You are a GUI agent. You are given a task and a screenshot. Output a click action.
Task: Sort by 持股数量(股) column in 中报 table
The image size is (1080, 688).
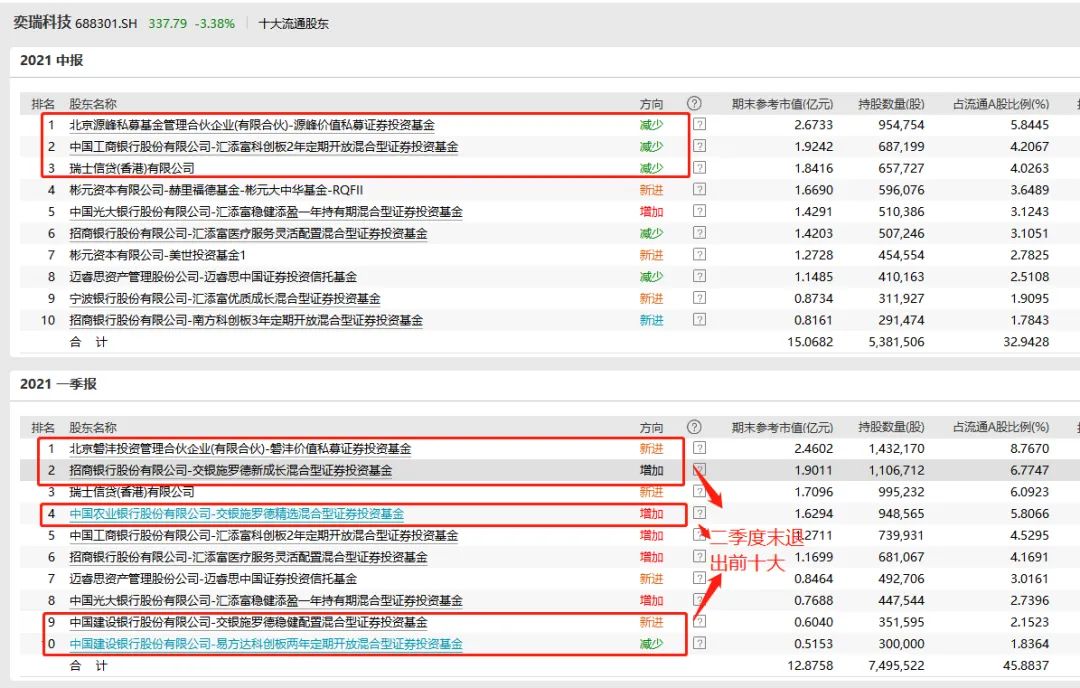(x=891, y=104)
